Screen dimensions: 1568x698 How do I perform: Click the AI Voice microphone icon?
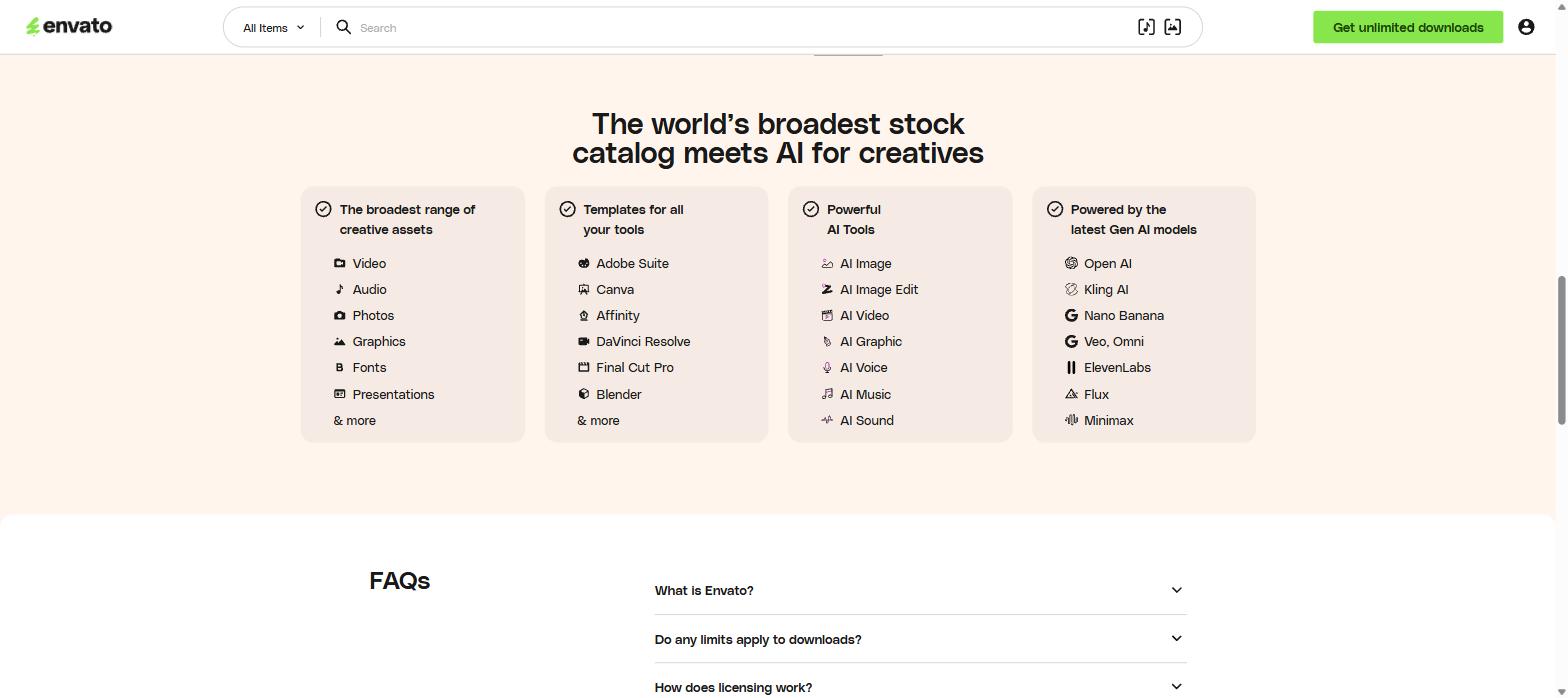827,367
